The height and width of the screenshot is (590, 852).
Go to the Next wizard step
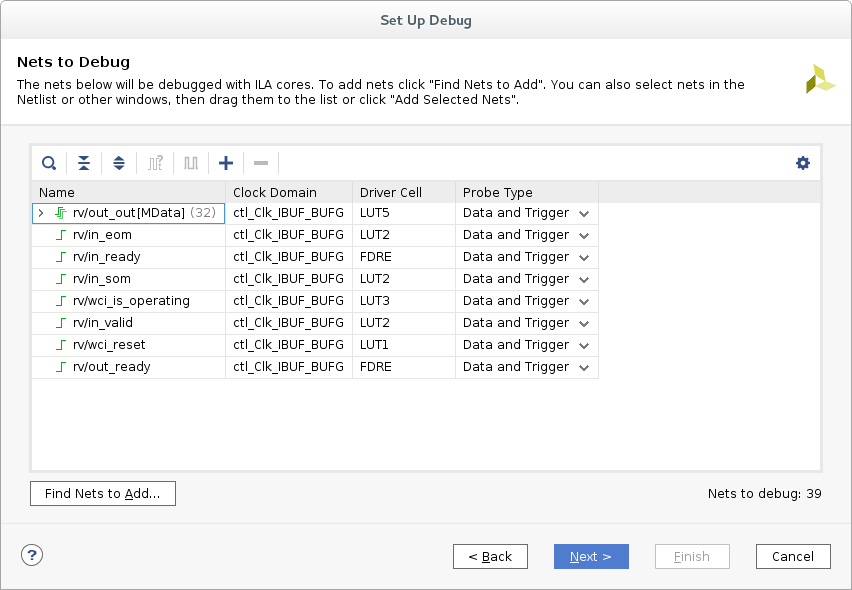click(x=591, y=556)
